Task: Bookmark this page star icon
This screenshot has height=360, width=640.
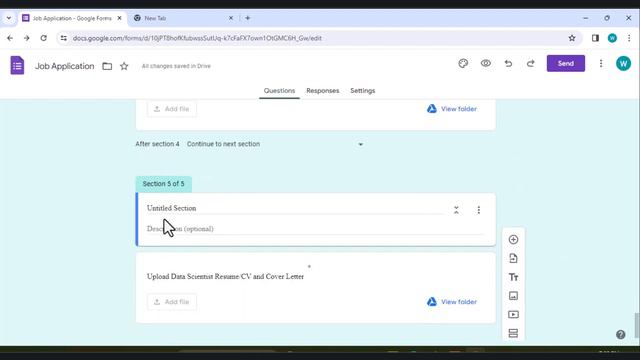Action: (572, 38)
